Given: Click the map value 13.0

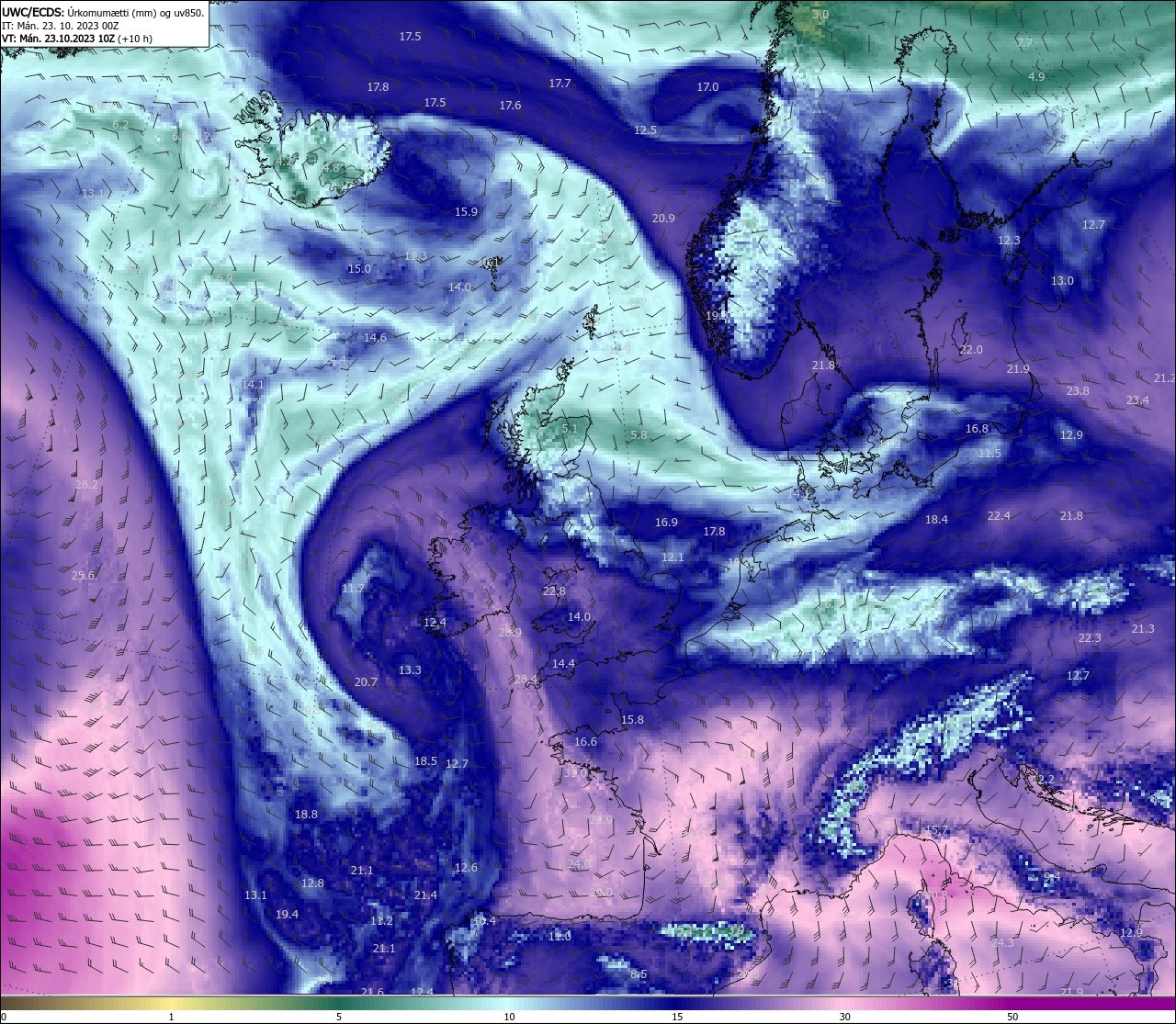Looking at the screenshot, I should pyautogui.click(x=1062, y=281).
